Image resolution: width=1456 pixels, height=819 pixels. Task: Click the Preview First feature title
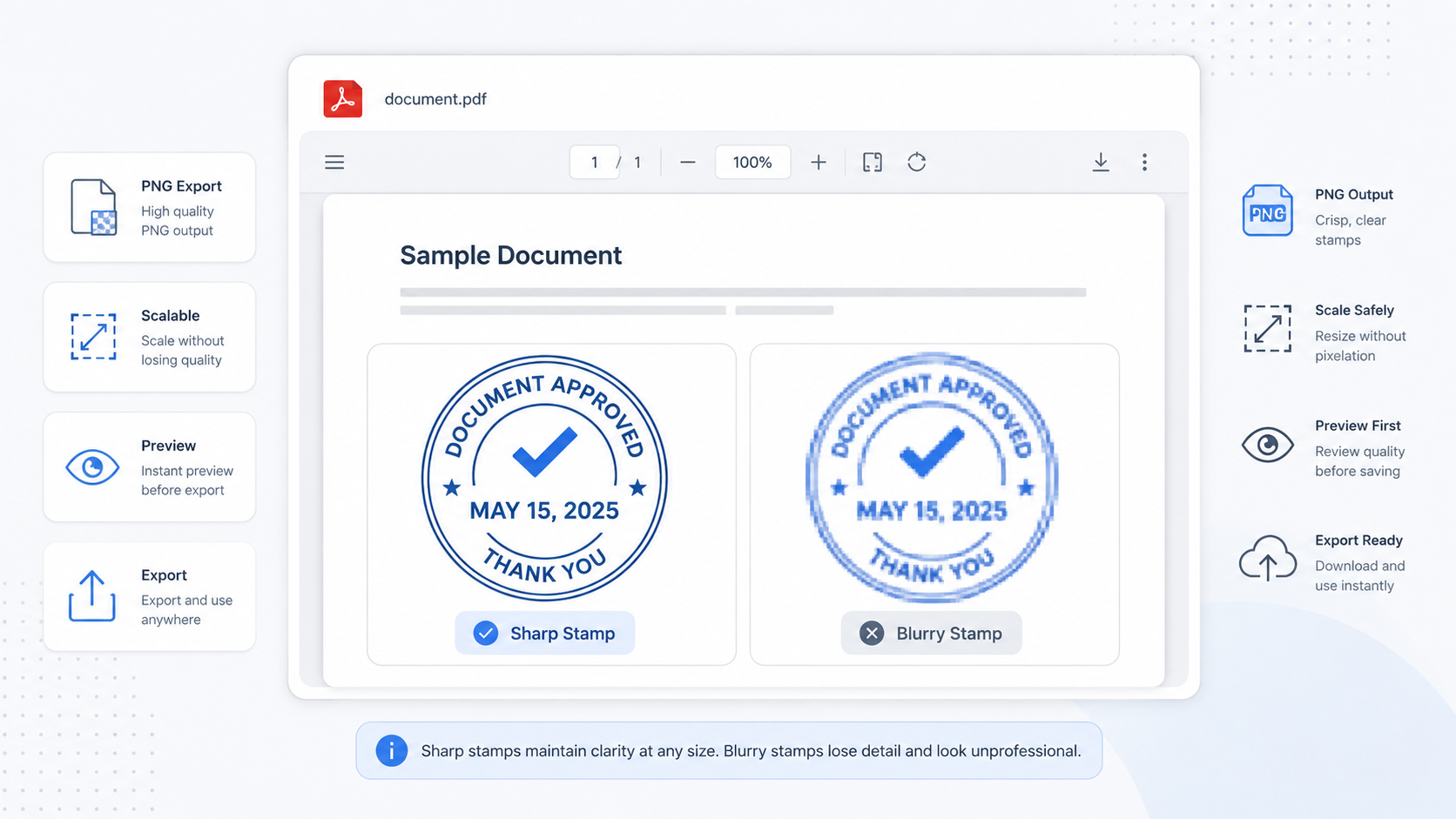[x=1358, y=426]
